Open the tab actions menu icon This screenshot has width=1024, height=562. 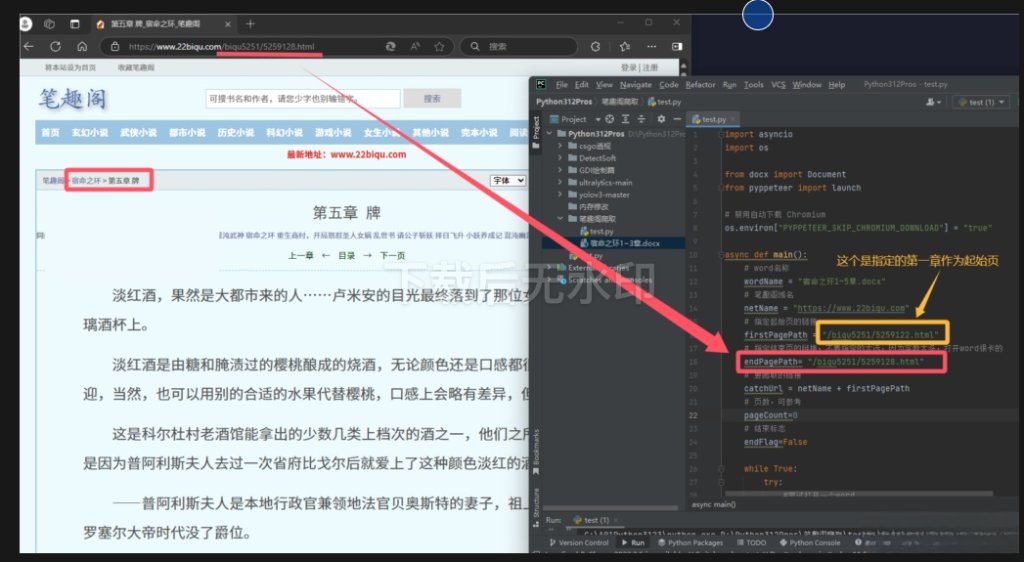(x=74, y=24)
